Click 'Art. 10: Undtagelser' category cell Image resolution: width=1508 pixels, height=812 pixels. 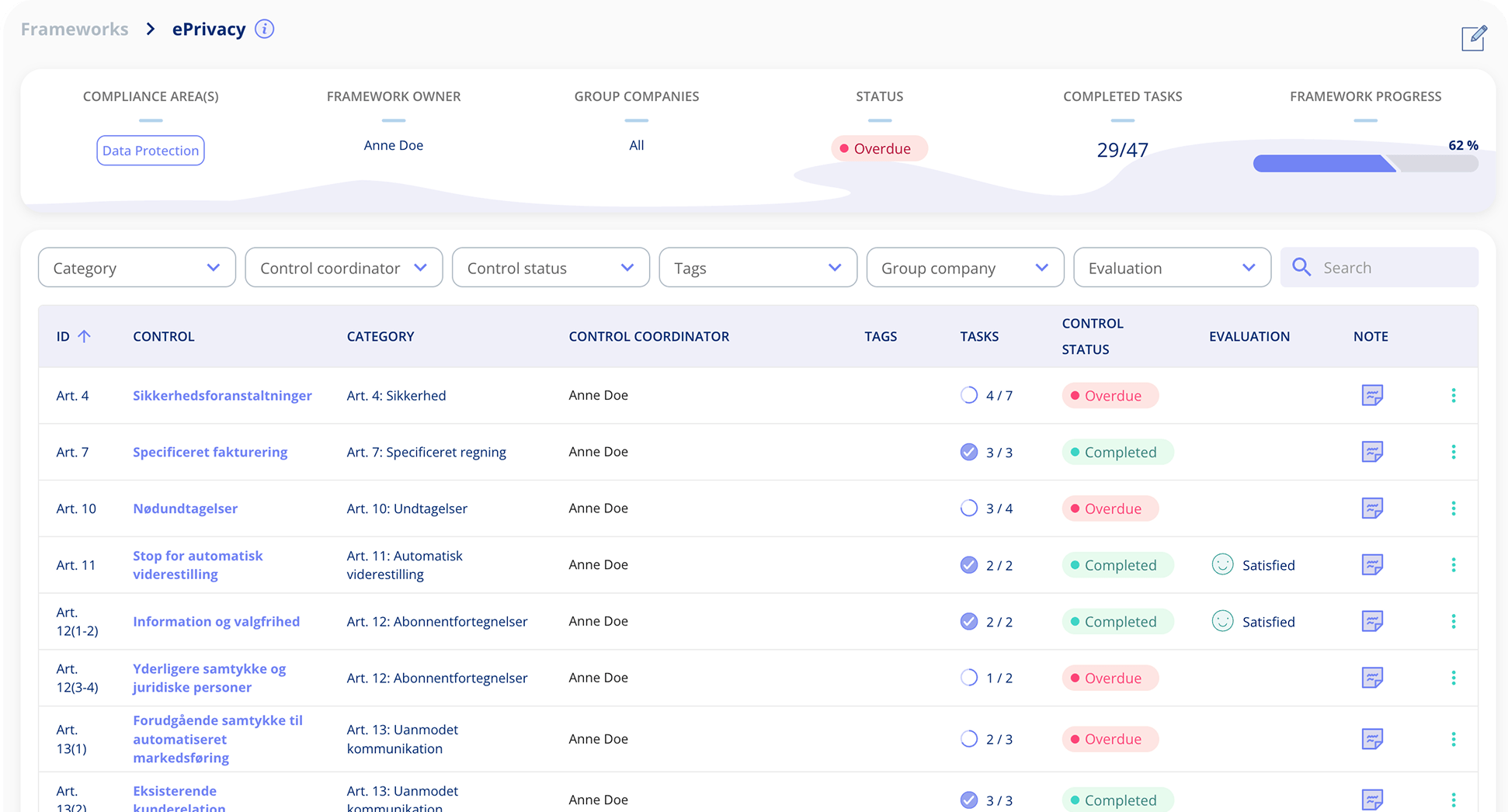tap(407, 508)
